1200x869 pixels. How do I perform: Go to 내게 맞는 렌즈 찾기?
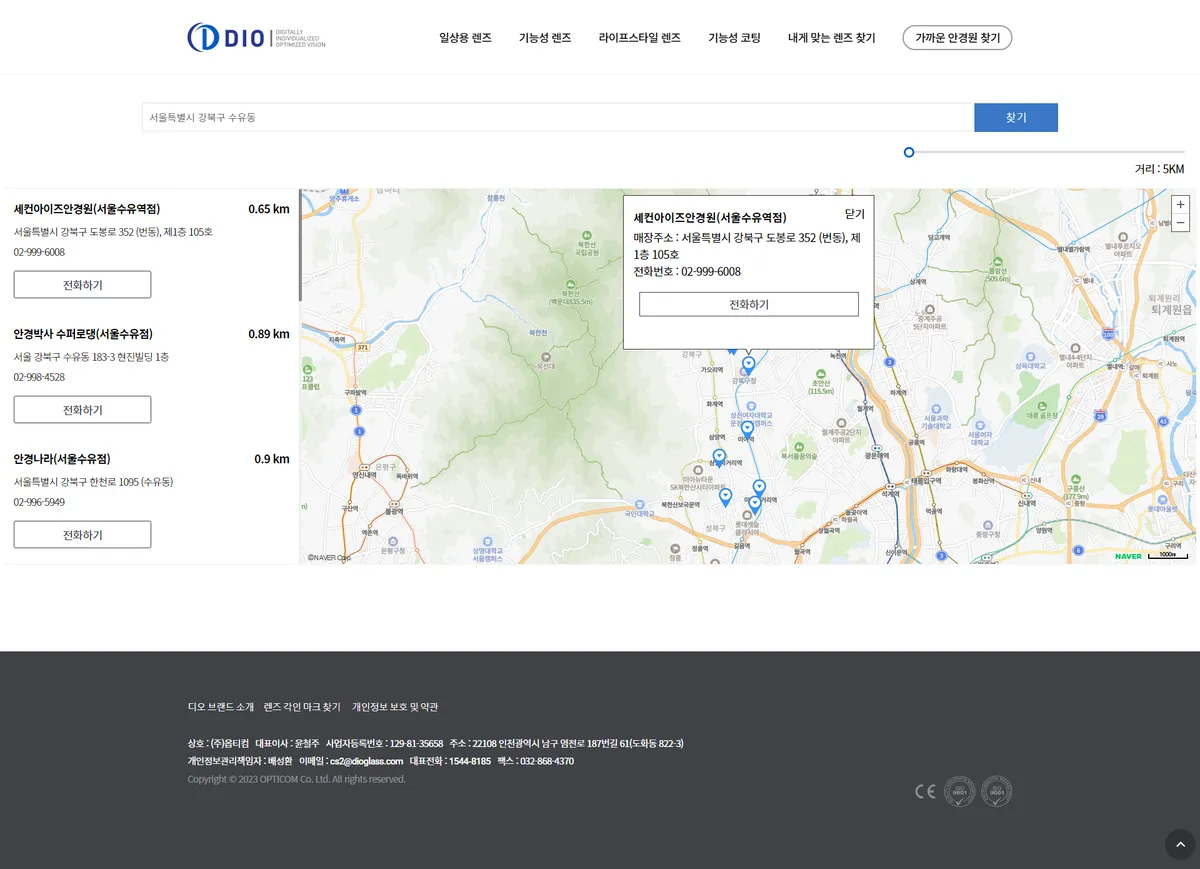tap(831, 38)
